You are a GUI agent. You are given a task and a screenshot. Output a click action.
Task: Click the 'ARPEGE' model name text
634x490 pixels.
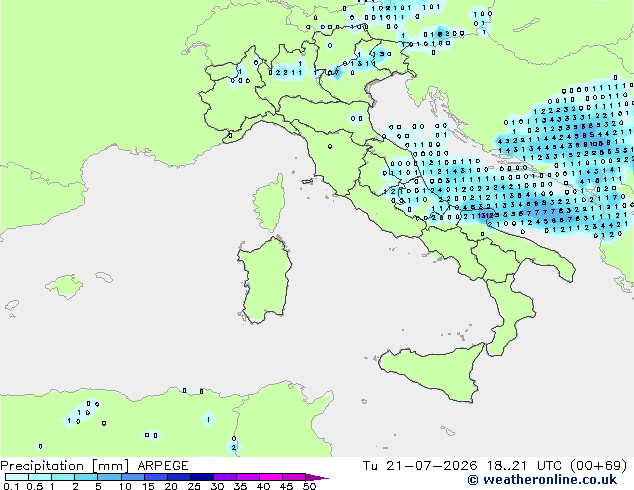[163, 466]
